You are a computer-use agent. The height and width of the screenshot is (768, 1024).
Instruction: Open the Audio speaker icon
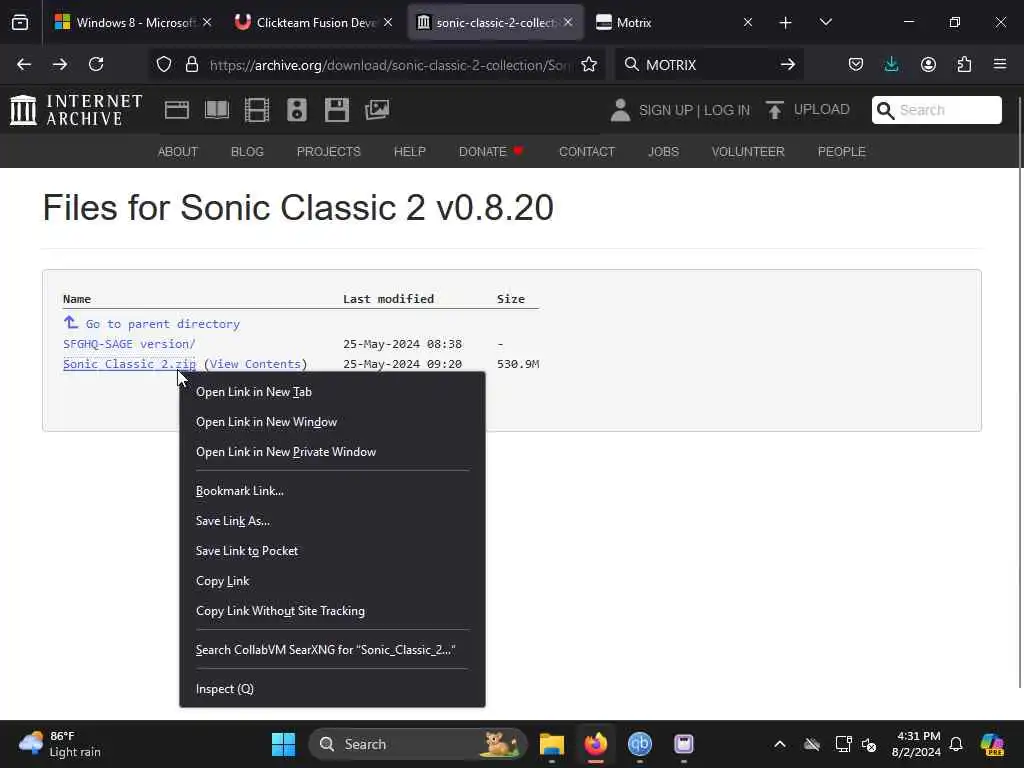296,110
